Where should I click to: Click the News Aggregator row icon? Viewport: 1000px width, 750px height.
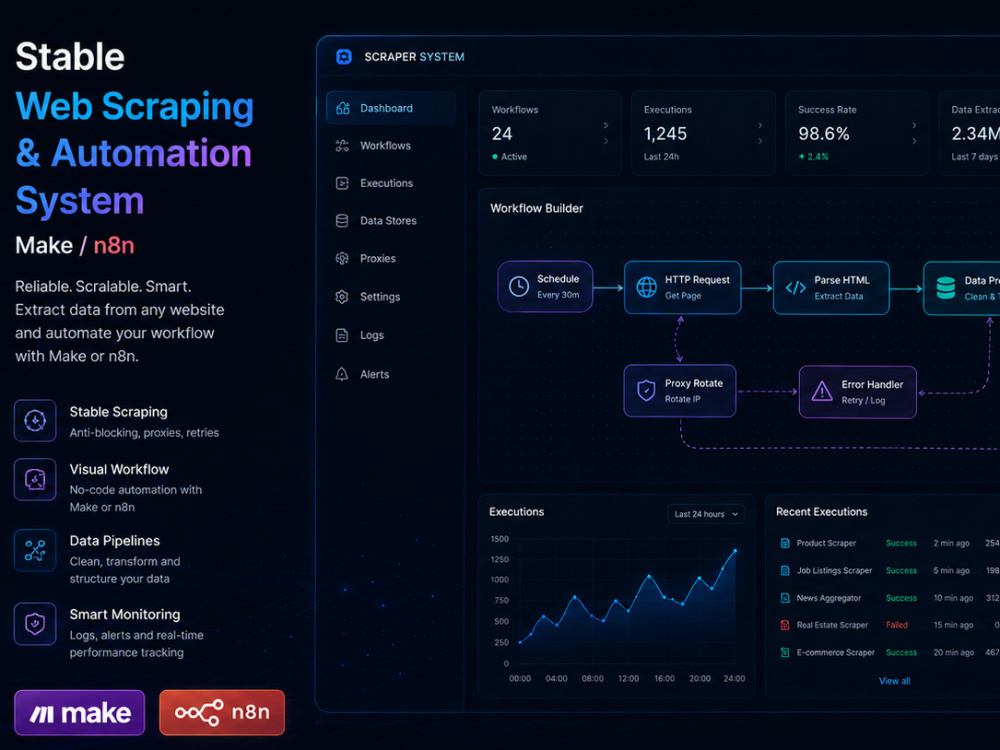click(785, 598)
